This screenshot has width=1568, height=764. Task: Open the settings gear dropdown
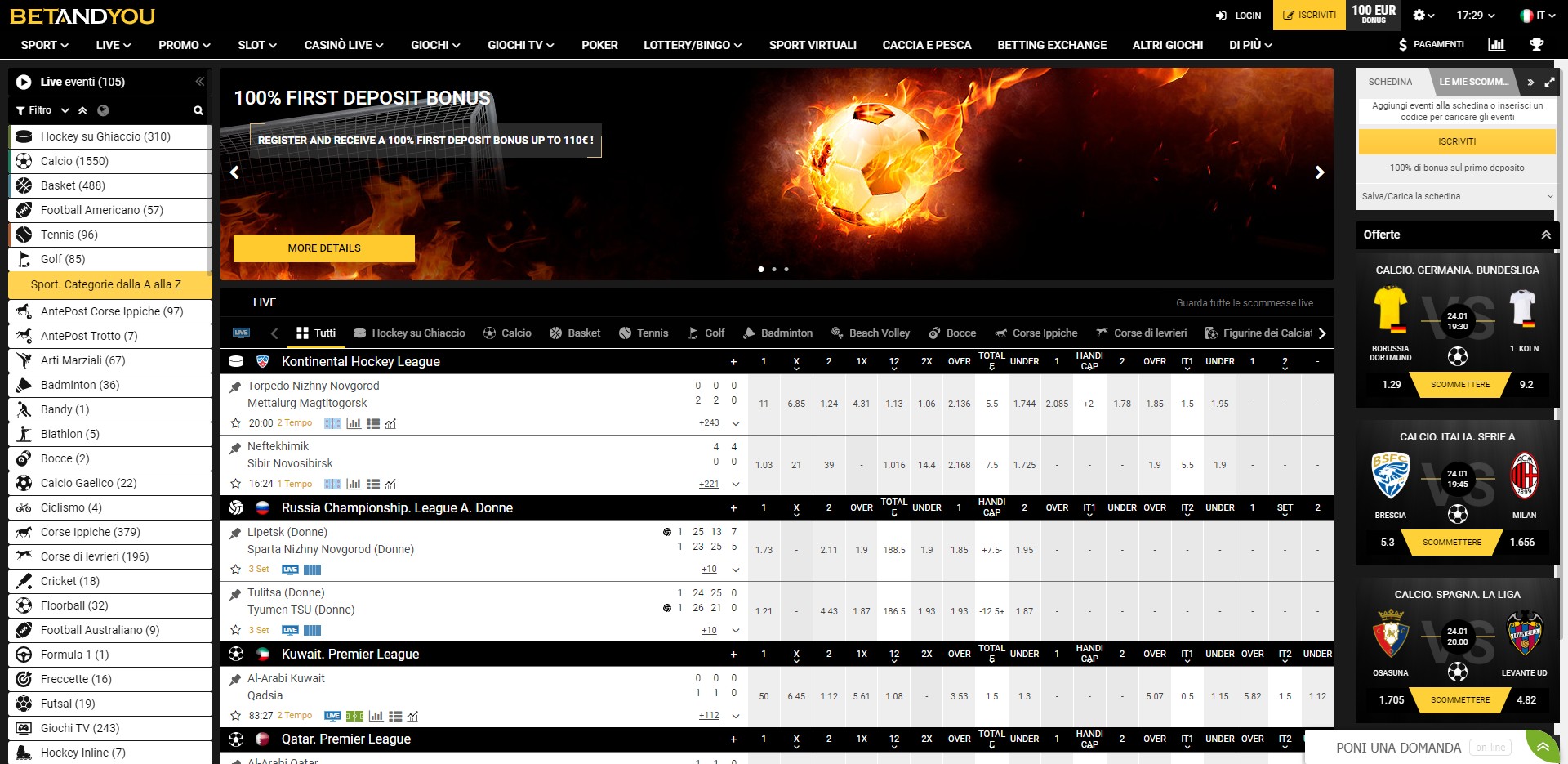1423,16
